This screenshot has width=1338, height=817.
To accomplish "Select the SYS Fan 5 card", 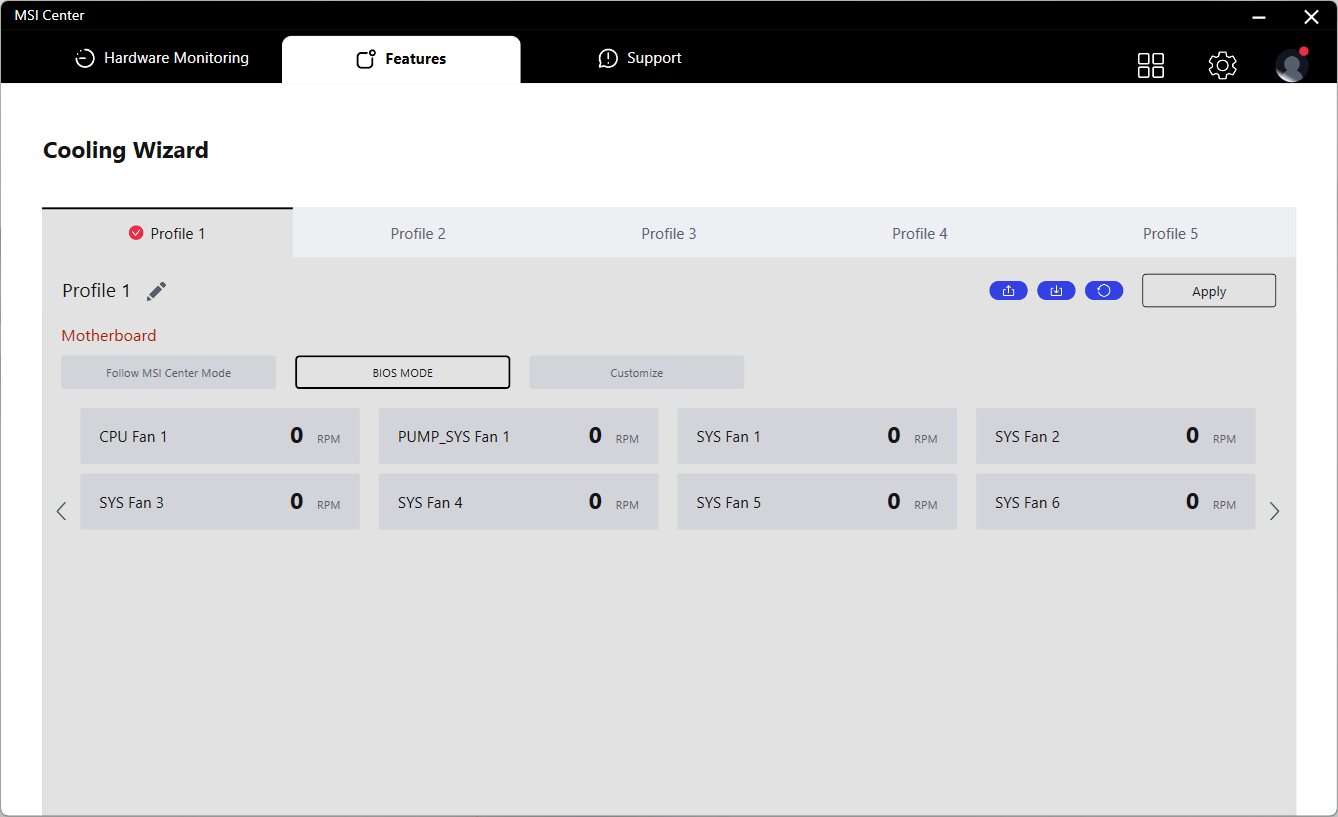I will (x=817, y=502).
